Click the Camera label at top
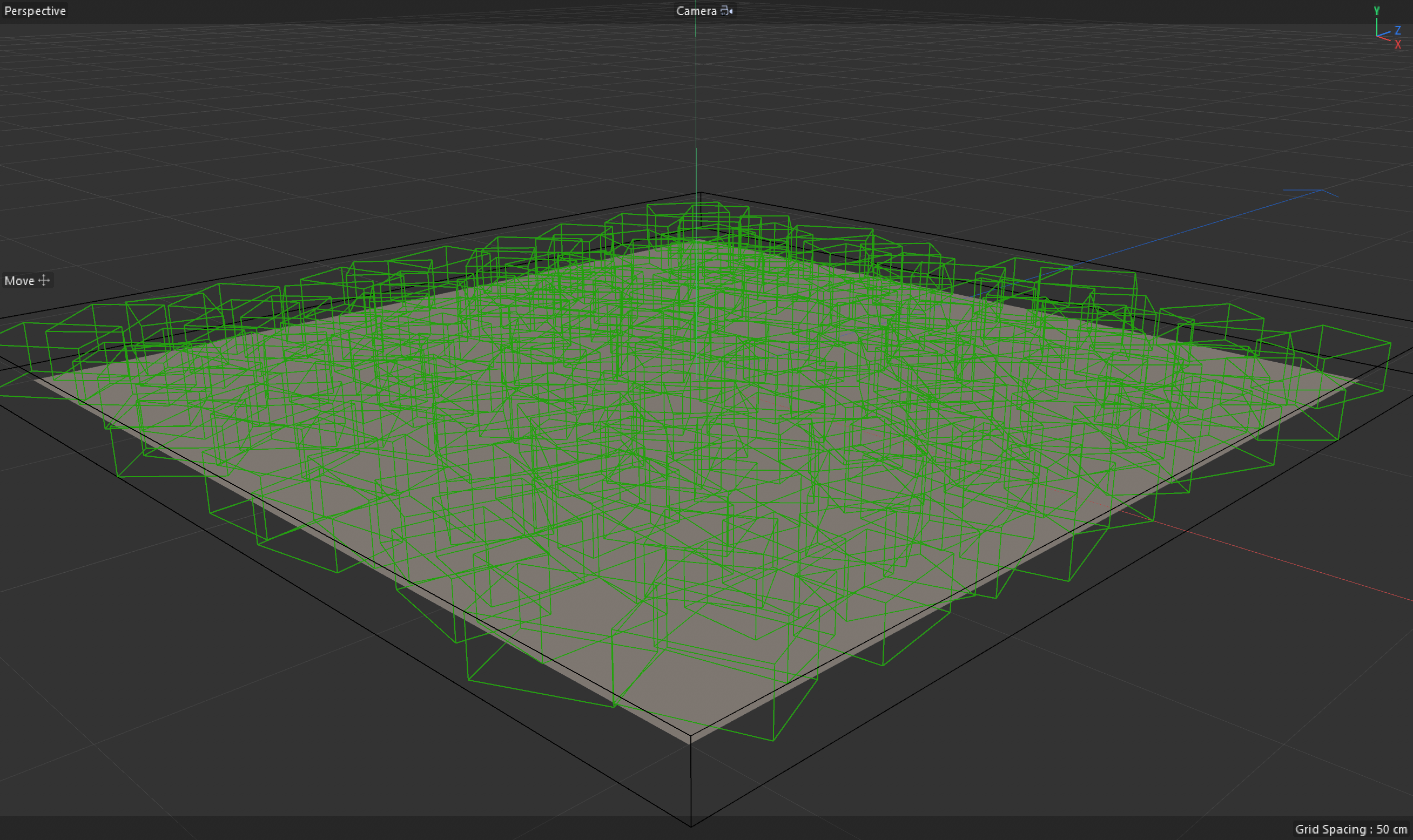 [x=697, y=11]
